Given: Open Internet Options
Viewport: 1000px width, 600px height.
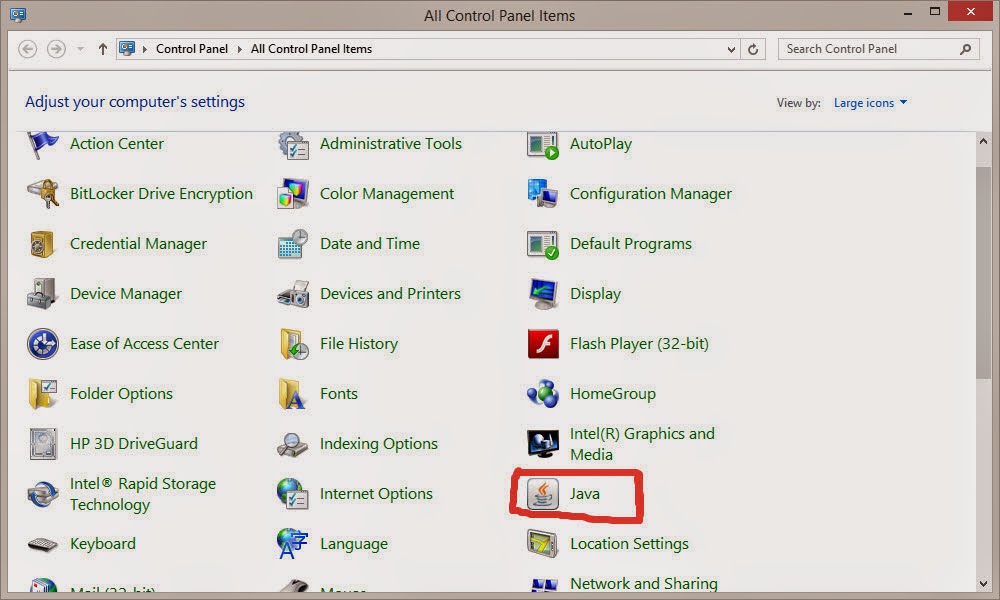Looking at the screenshot, I should coord(376,493).
